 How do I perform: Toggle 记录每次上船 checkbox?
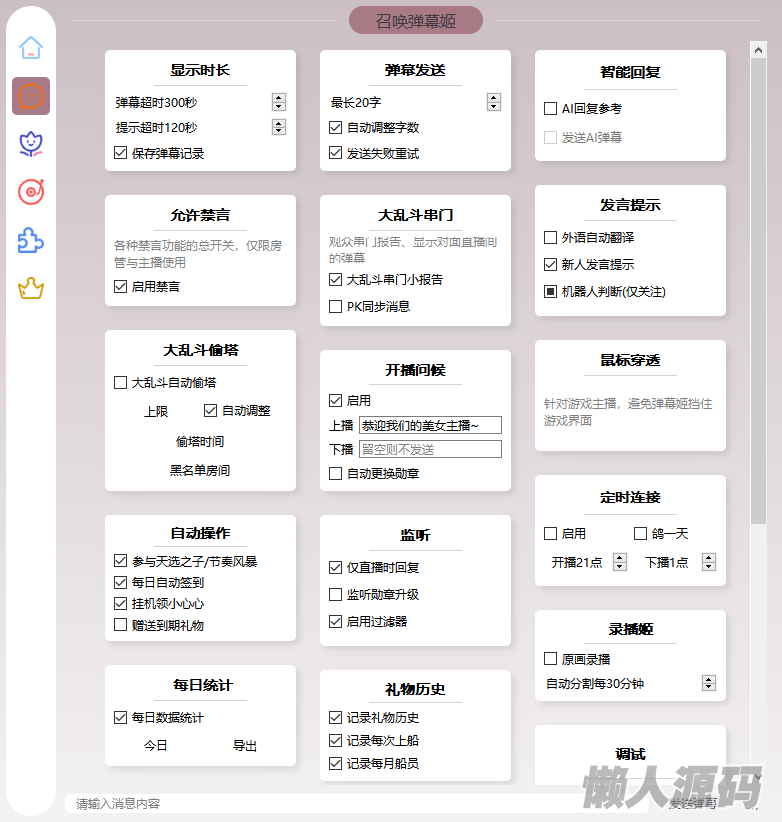click(x=335, y=740)
